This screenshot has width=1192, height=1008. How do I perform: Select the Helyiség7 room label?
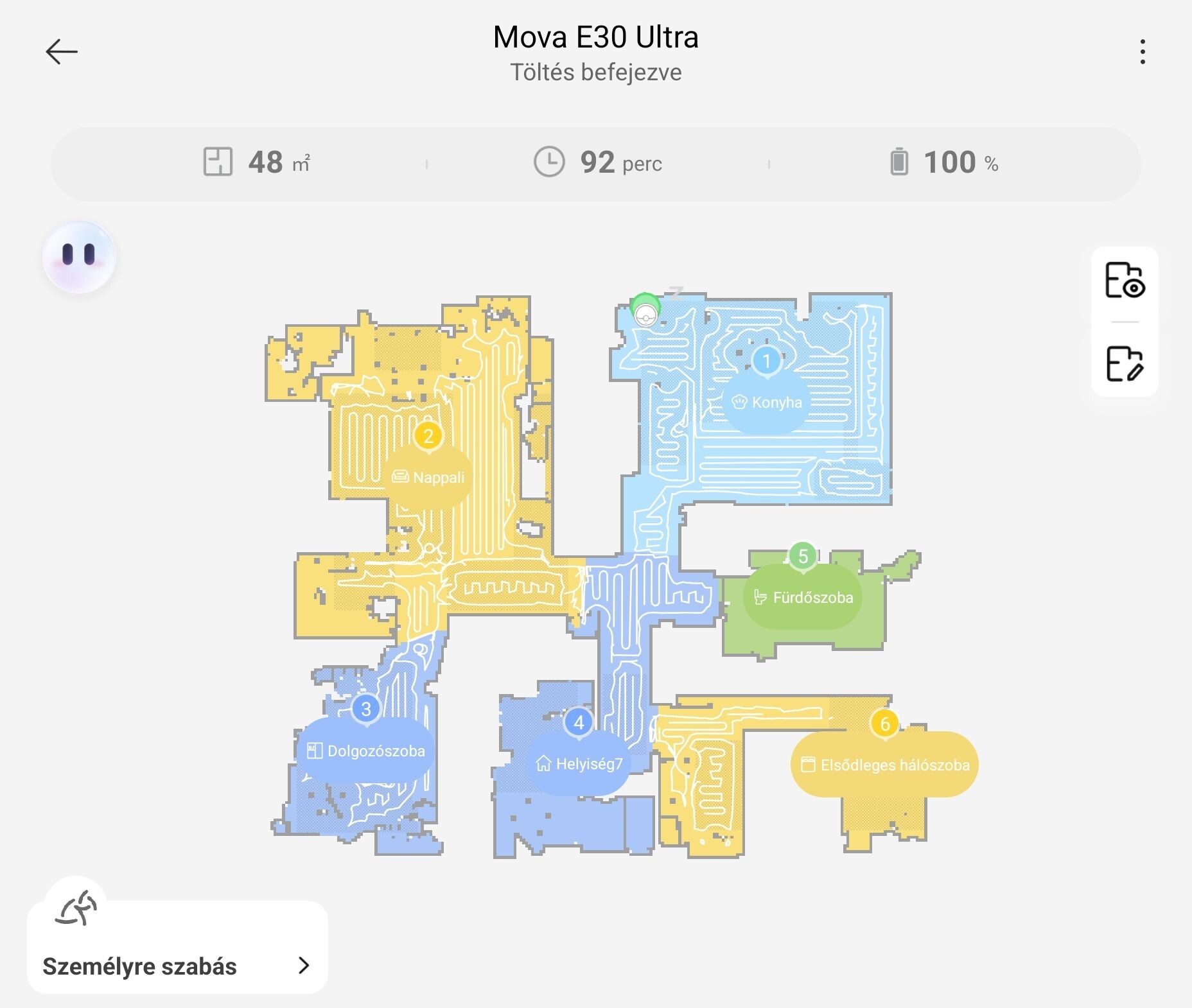tap(579, 764)
